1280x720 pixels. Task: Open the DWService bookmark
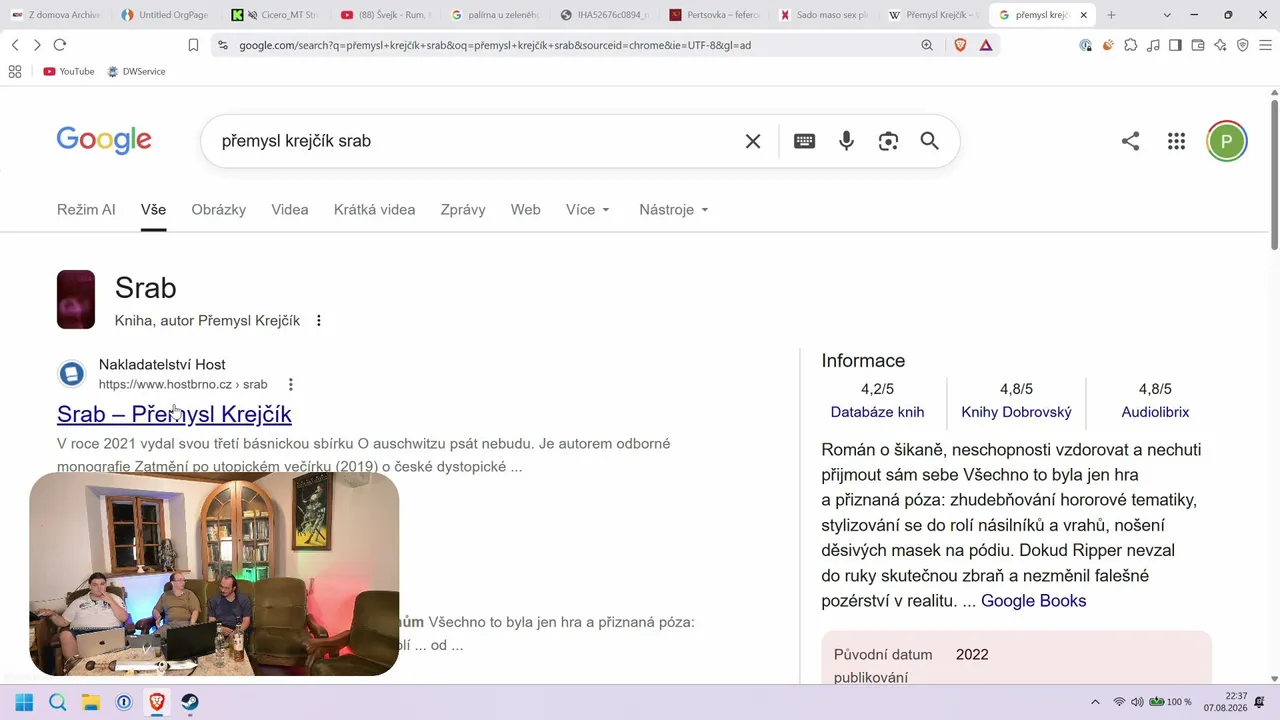click(x=136, y=72)
